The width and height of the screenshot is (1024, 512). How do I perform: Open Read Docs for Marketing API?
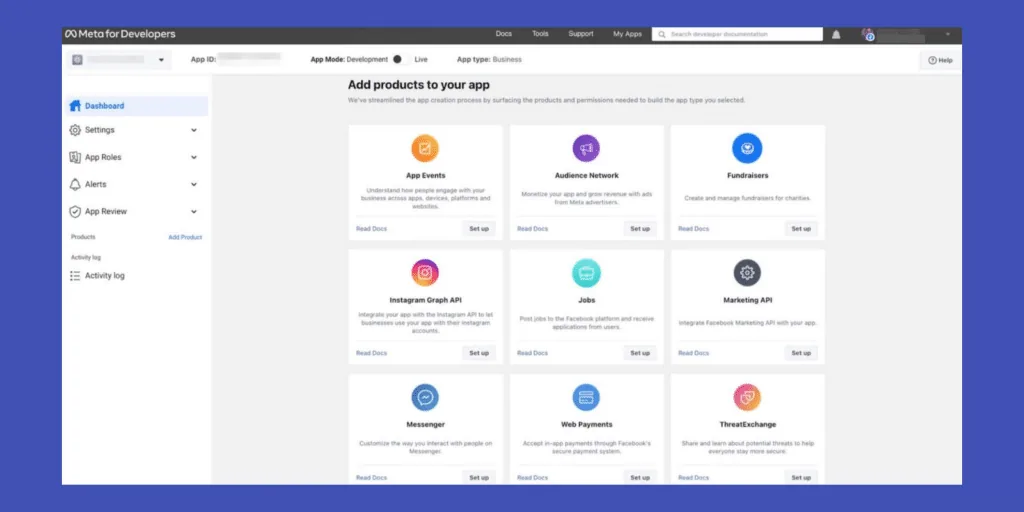pyautogui.click(x=694, y=353)
